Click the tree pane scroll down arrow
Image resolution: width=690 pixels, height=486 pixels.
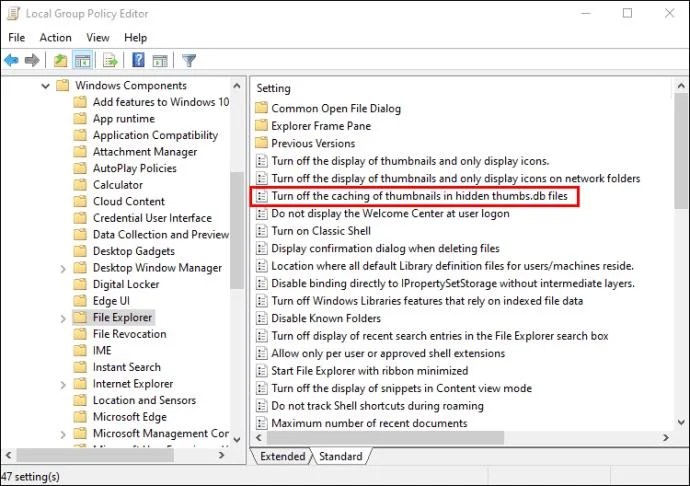click(x=237, y=439)
